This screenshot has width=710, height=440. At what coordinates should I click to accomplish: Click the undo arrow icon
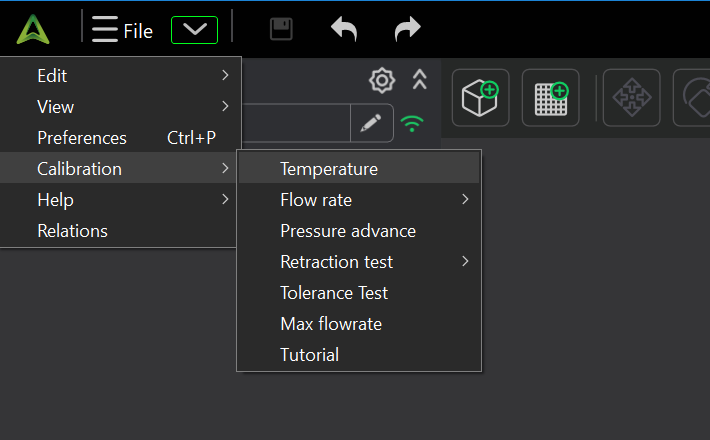(344, 30)
